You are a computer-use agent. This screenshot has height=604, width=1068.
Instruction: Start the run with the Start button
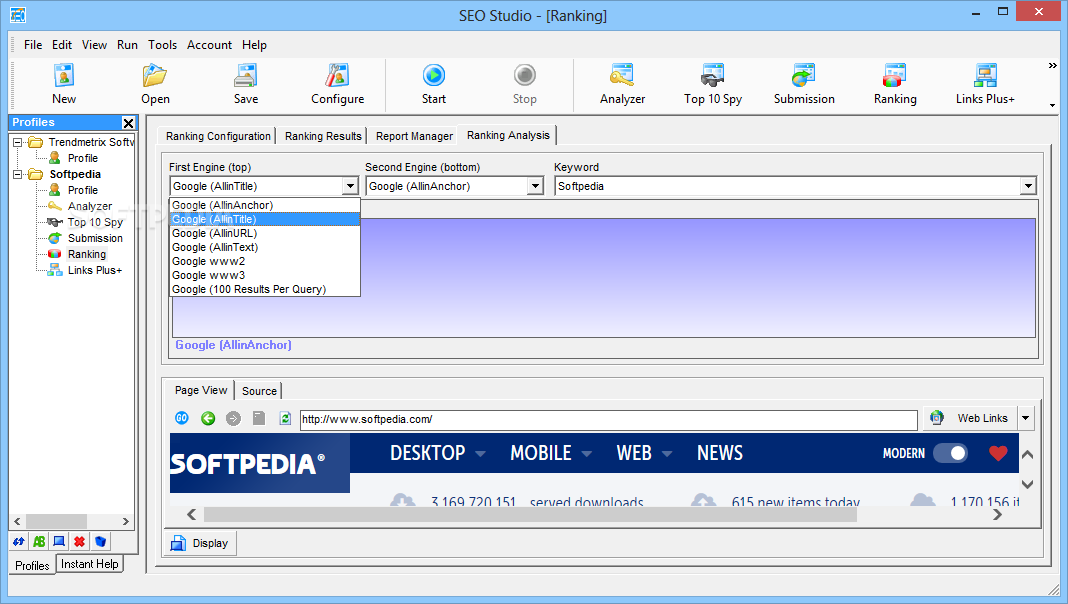tap(434, 84)
